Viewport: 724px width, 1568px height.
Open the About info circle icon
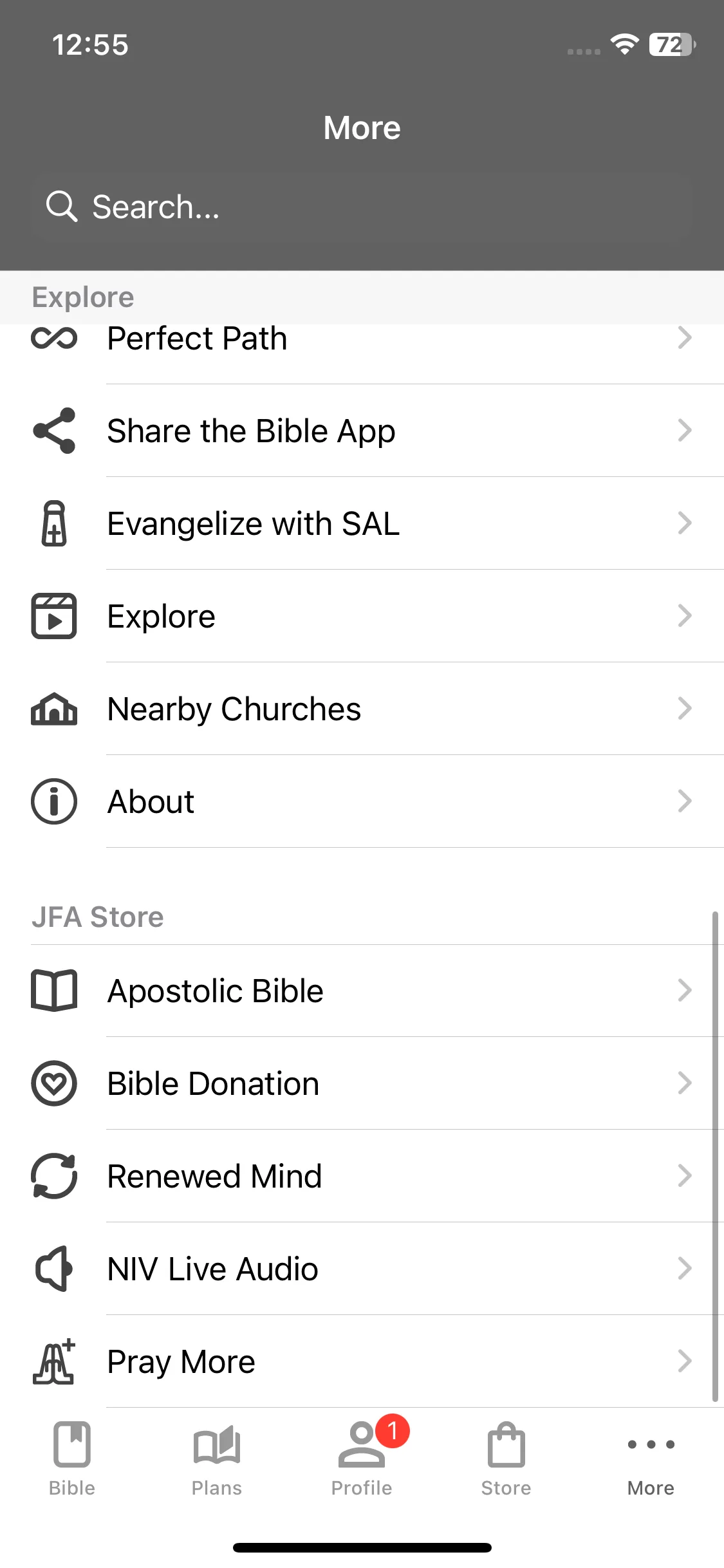(x=54, y=801)
